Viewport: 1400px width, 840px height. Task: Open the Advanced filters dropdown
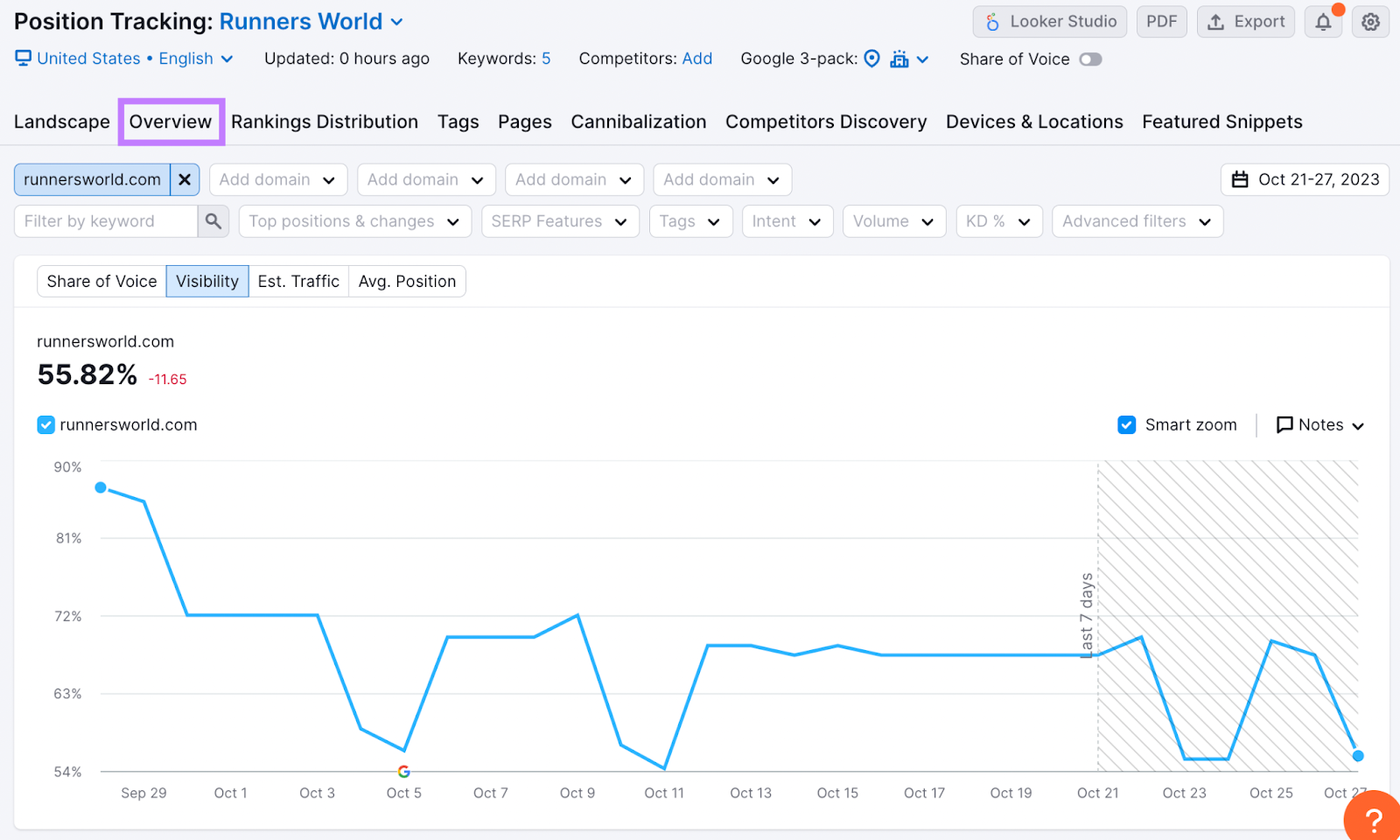(x=1136, y=220)
